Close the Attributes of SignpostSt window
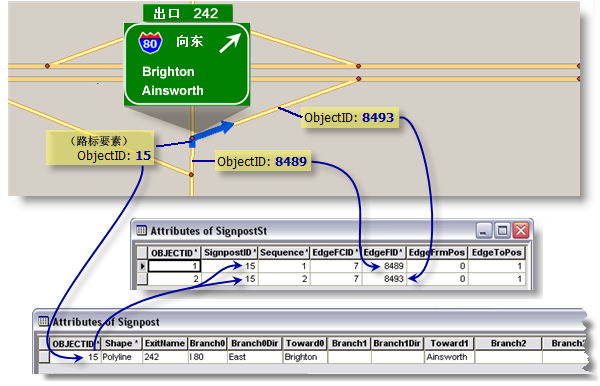600x386 pixels. click(x=520, y=230)
